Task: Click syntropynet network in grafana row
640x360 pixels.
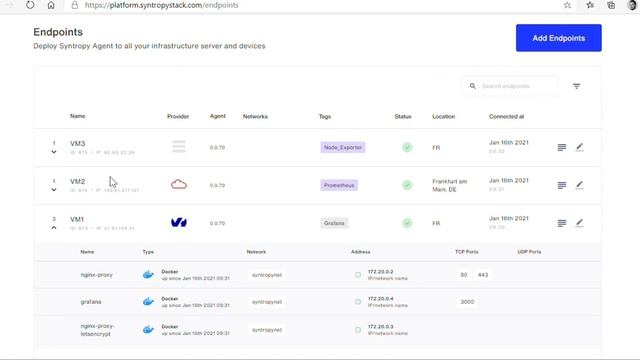Action: [267, 302]
